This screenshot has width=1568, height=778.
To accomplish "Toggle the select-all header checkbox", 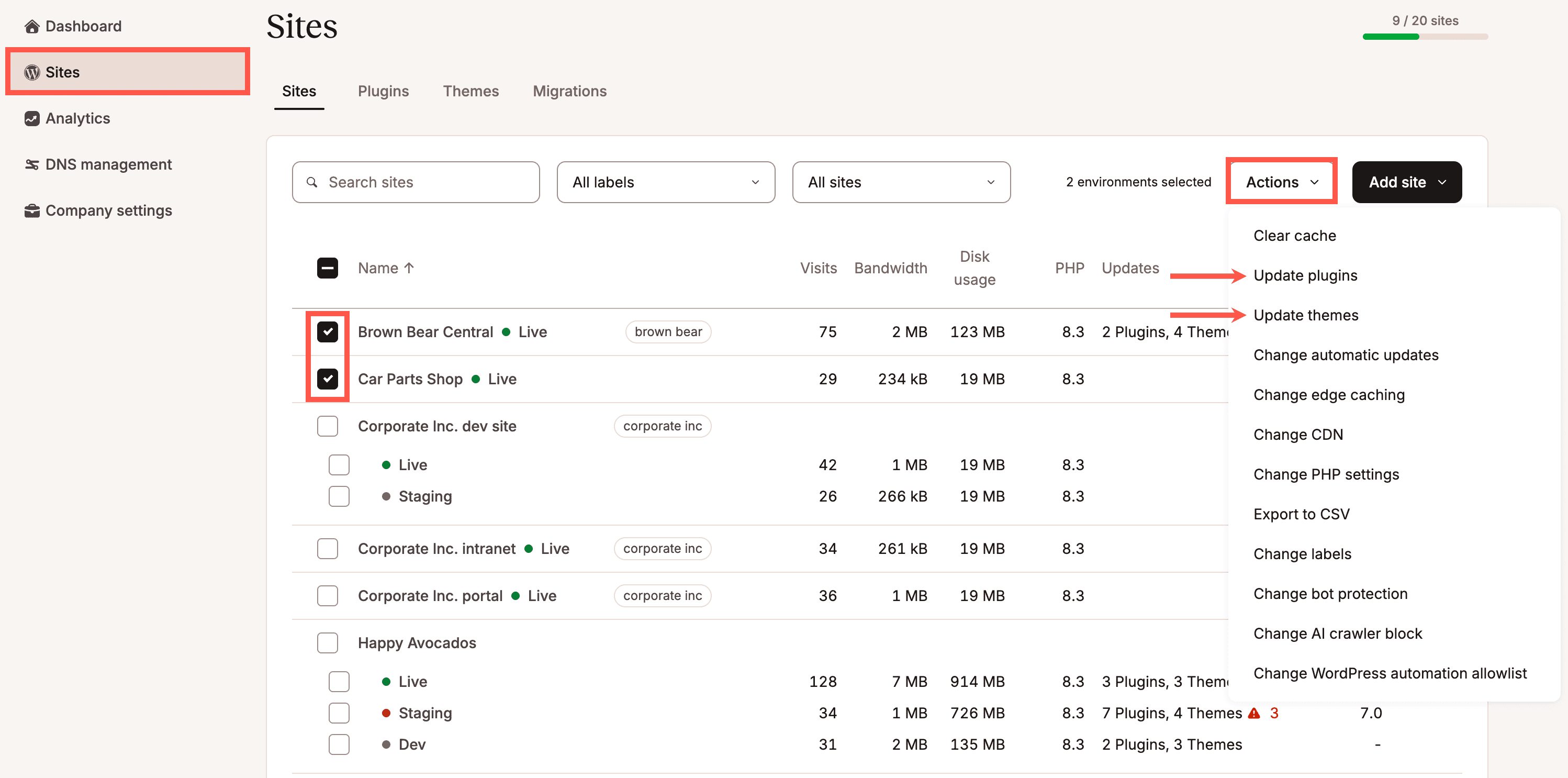I will 328,268.
